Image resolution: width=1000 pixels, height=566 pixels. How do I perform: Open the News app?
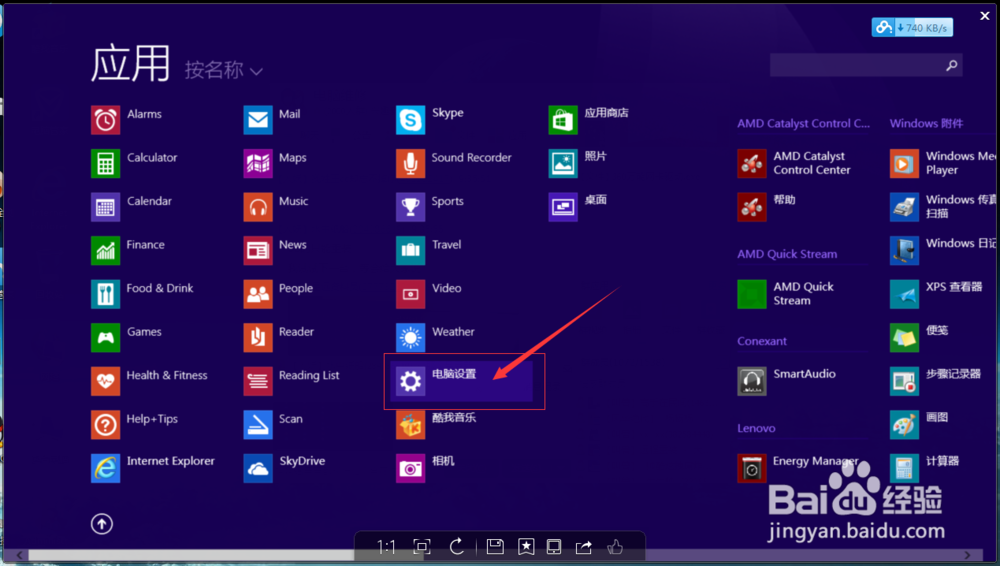click(275, 250)
